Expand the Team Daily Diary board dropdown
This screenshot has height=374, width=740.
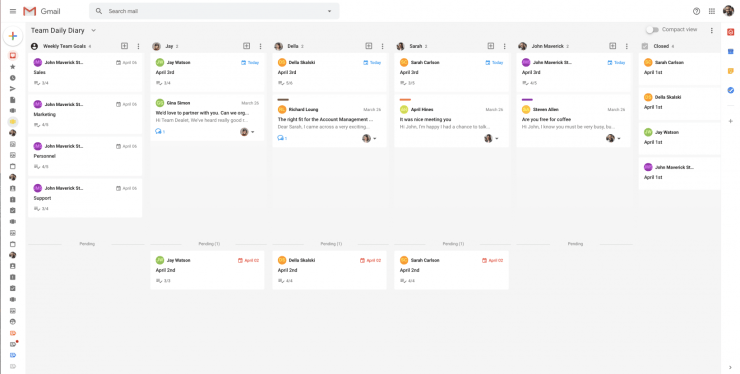pos(93,30)
